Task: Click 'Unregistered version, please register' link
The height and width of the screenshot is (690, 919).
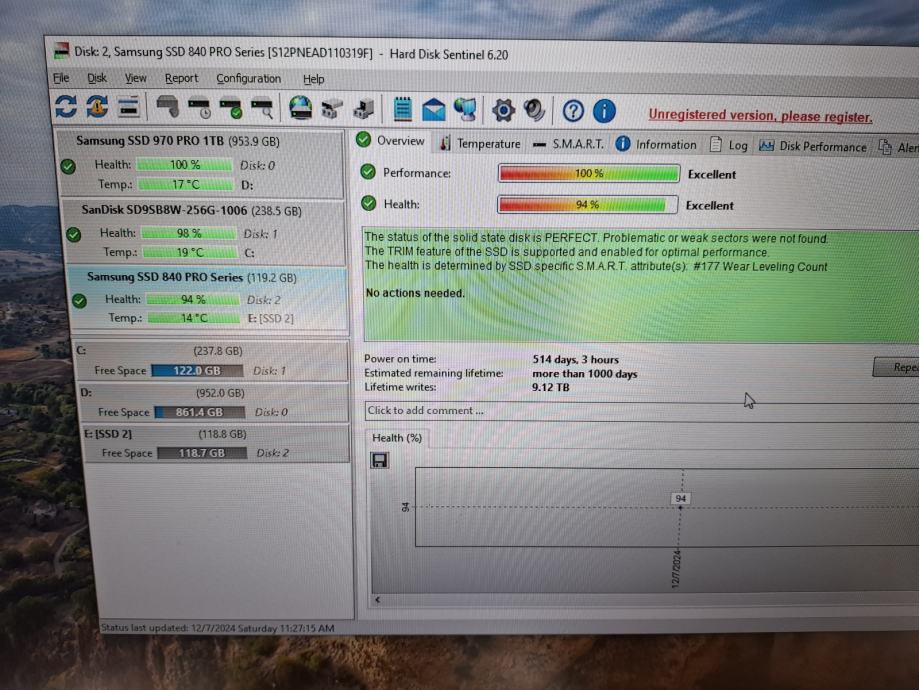Action: 760,116
